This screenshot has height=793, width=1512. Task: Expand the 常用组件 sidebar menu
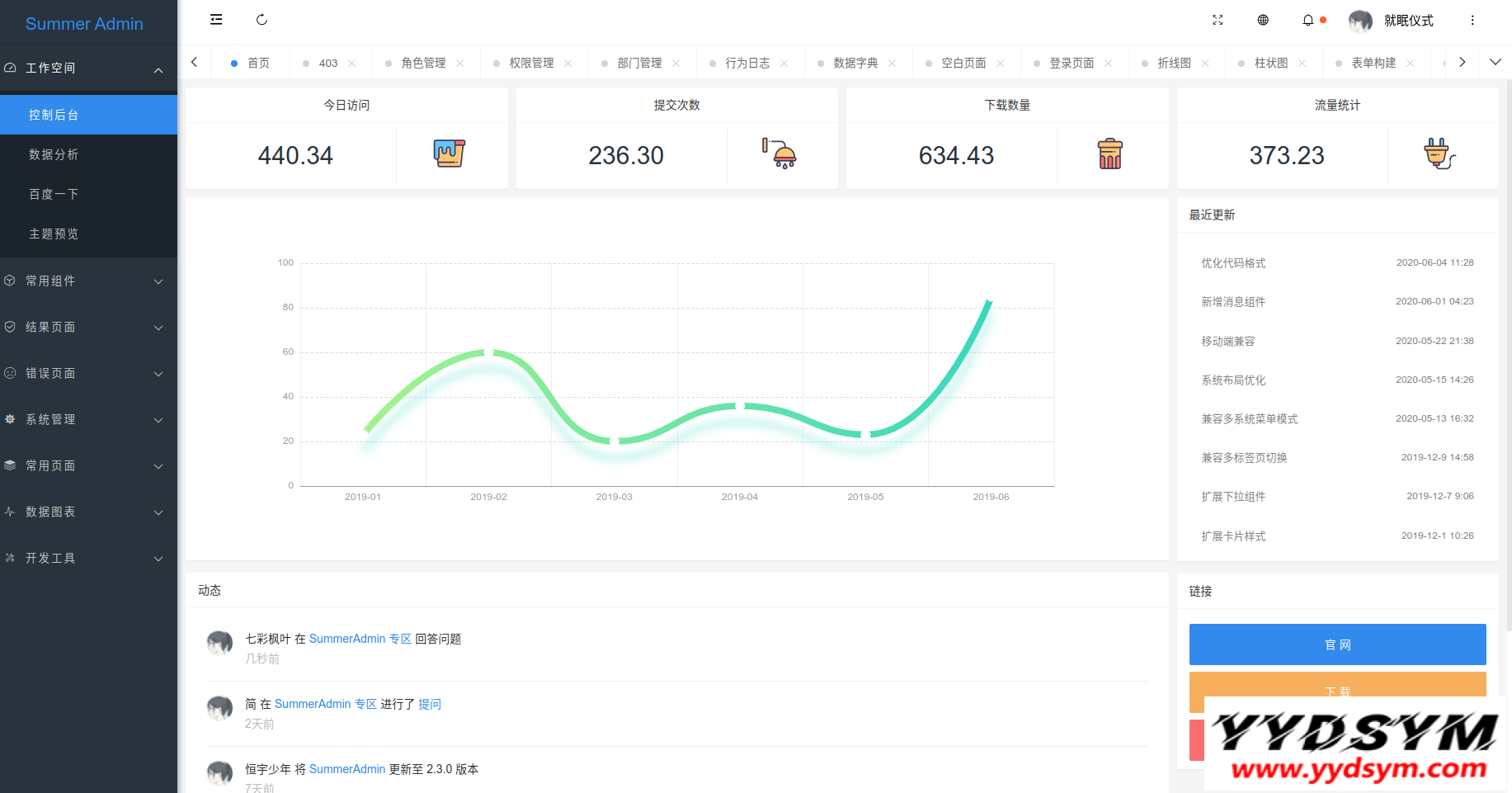pyautogui.click(x=88, y=281)
